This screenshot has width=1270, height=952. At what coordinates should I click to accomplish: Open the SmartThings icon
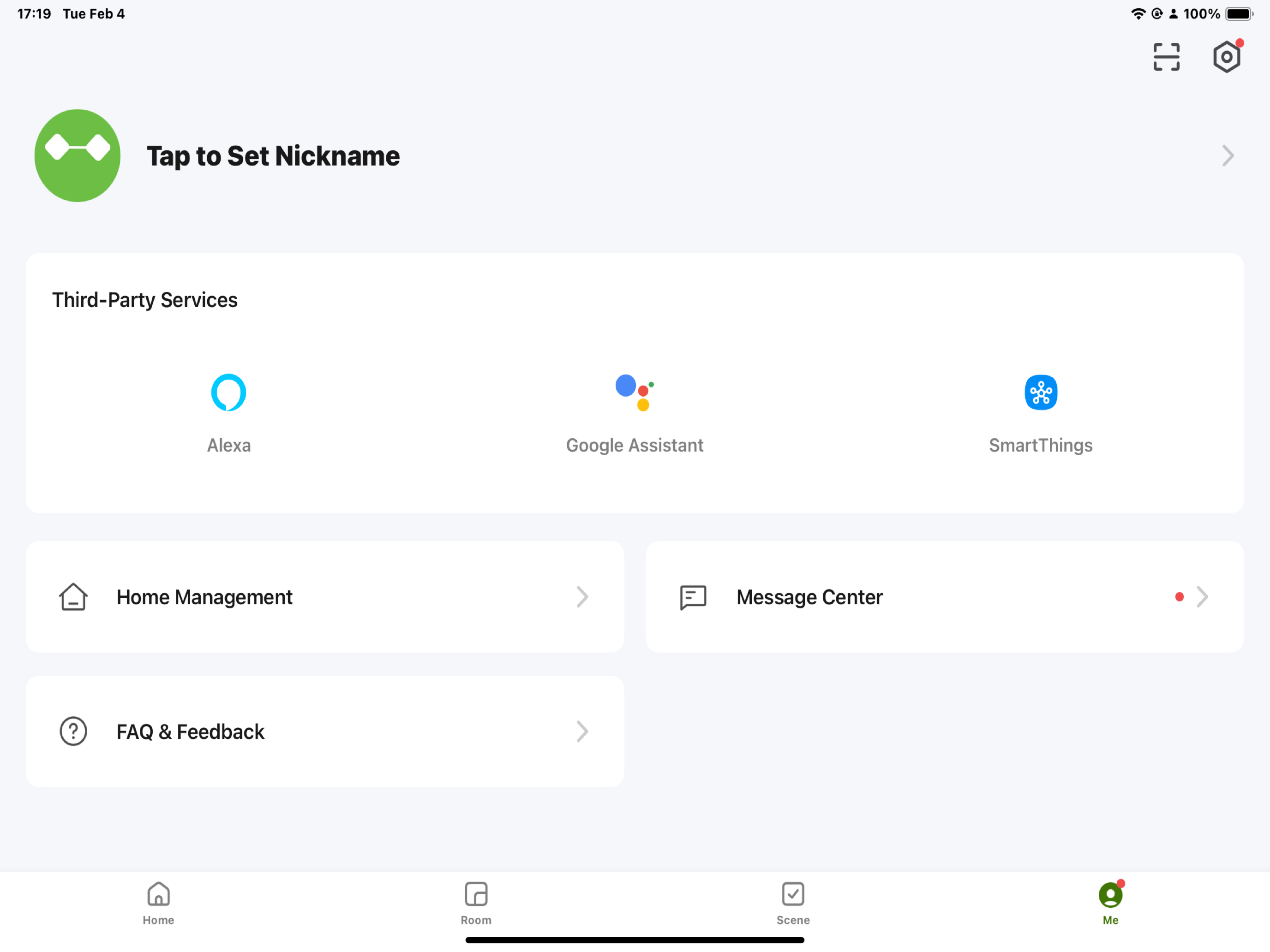pos(1040,393)
